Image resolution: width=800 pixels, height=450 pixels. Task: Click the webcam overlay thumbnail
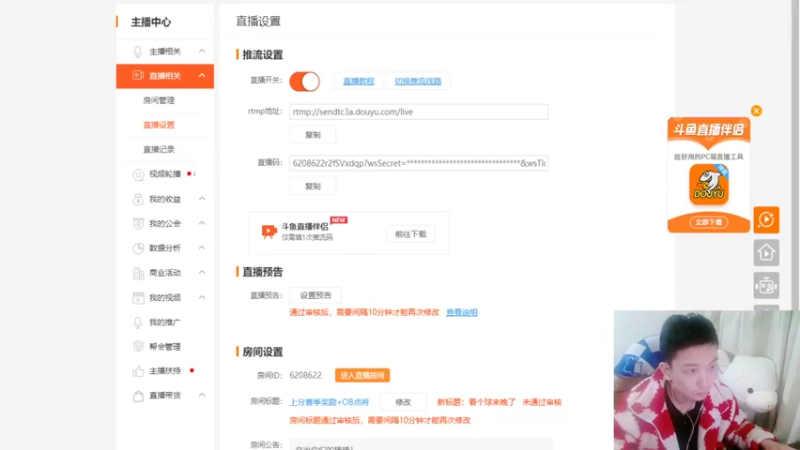click(x=707, y=380)
